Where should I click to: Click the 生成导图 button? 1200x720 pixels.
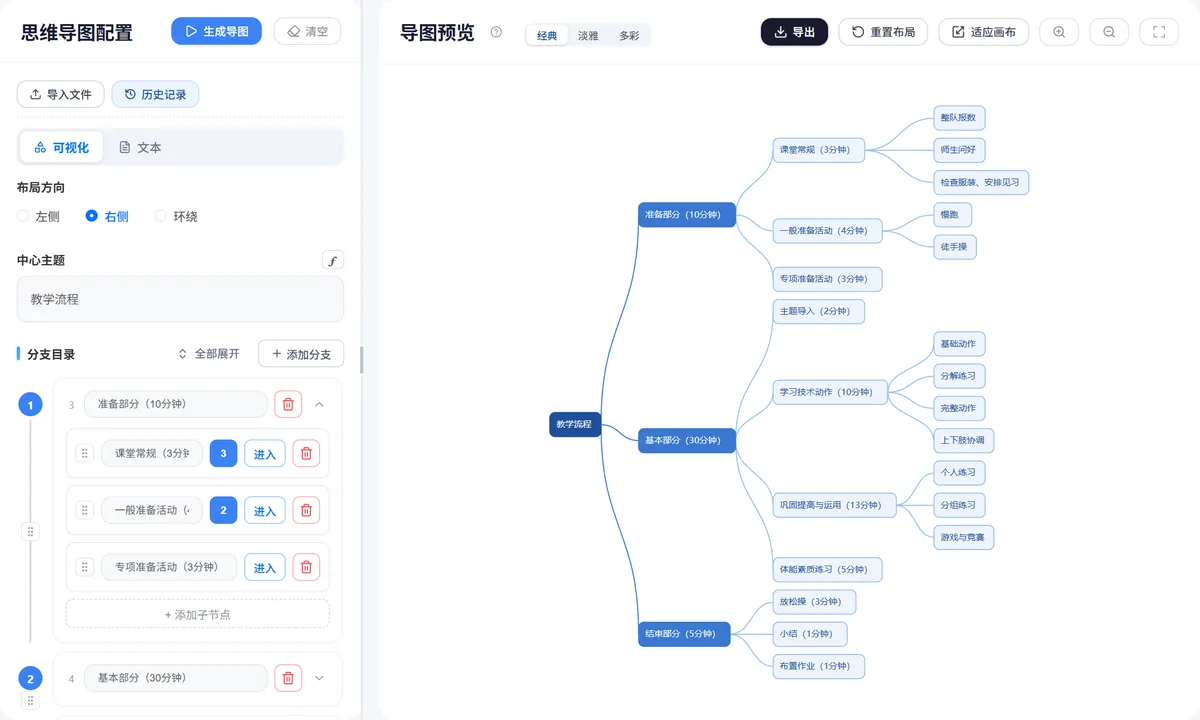pyautogui.click(x=216, y=31)
